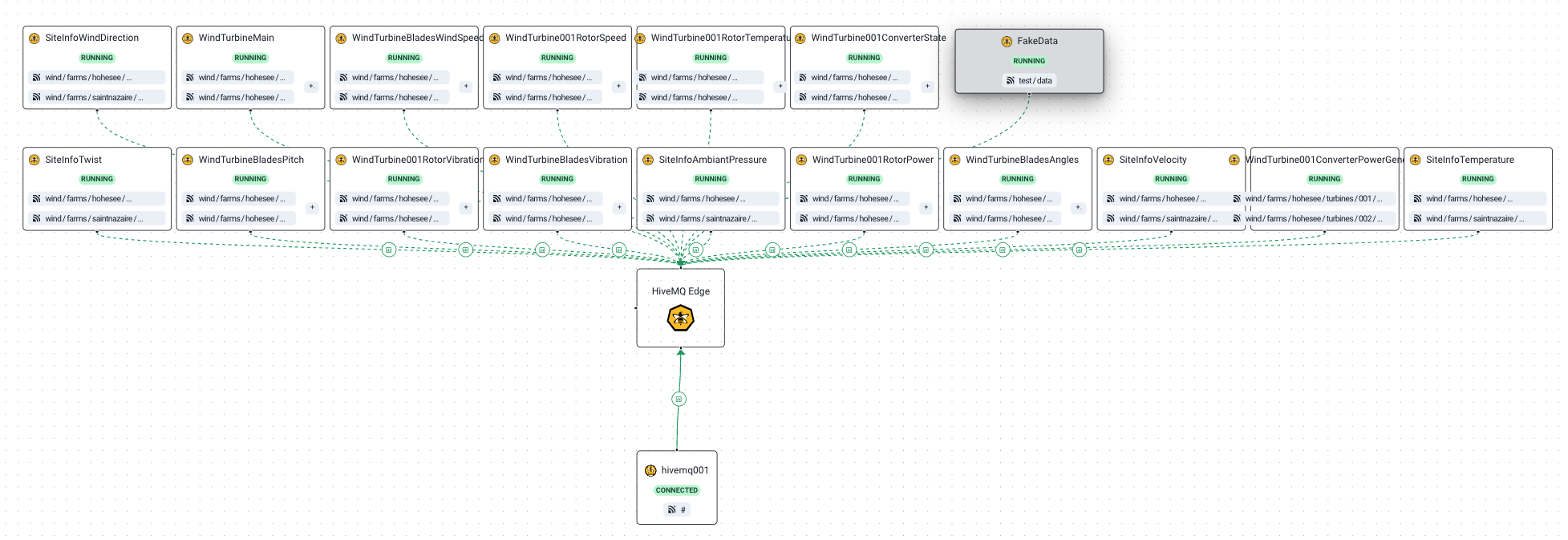Select the WindTurbine001RotorPower node title
This screenshot has width=1568, height=540.
pos(873,160)
